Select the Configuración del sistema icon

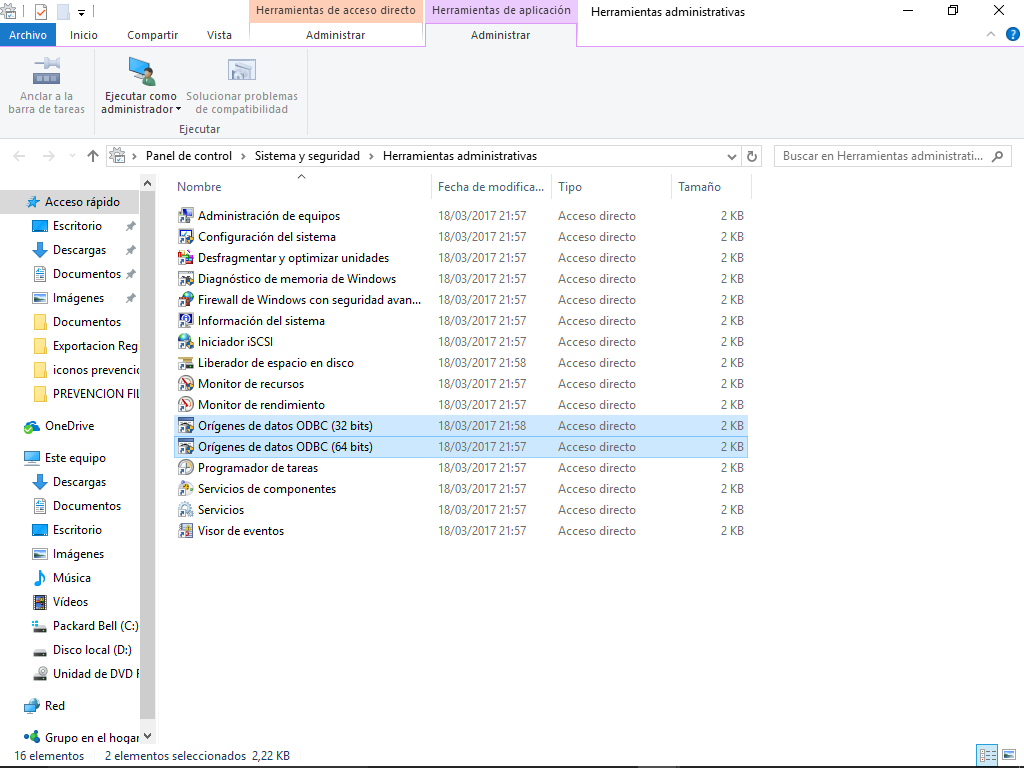click(x=186, y=236)
